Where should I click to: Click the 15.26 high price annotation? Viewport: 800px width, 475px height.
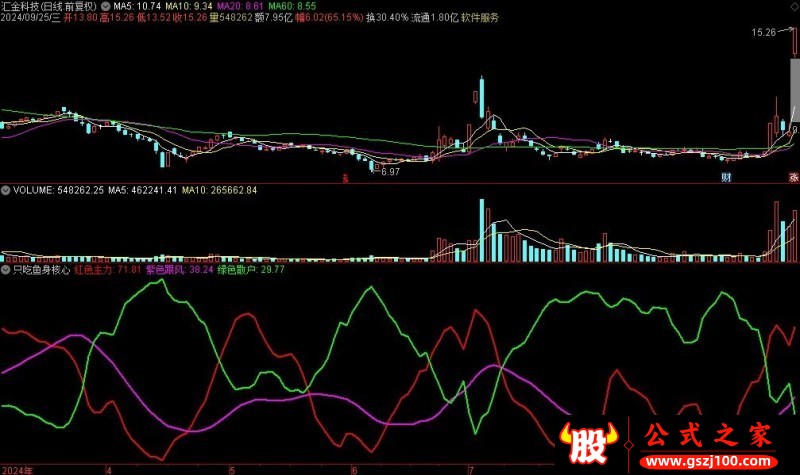click(x=763, y=33)
